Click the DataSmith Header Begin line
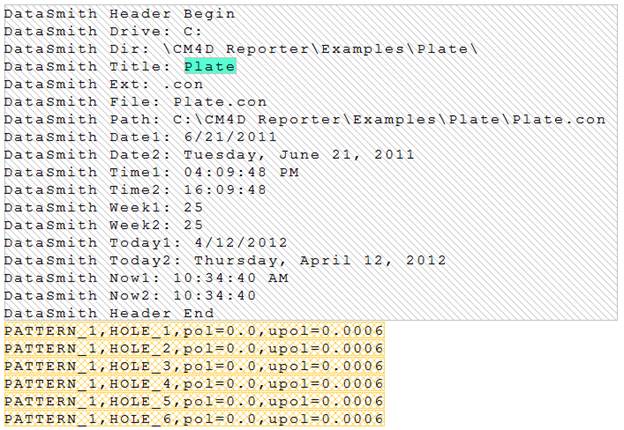The width and height of the screenshot is (624, 430). point(120,14)
